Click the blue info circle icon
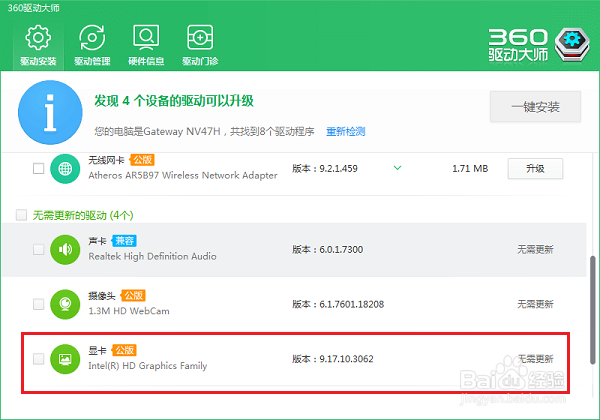The image size is (600, 420). pyautogui.click(x=50, y=112)
